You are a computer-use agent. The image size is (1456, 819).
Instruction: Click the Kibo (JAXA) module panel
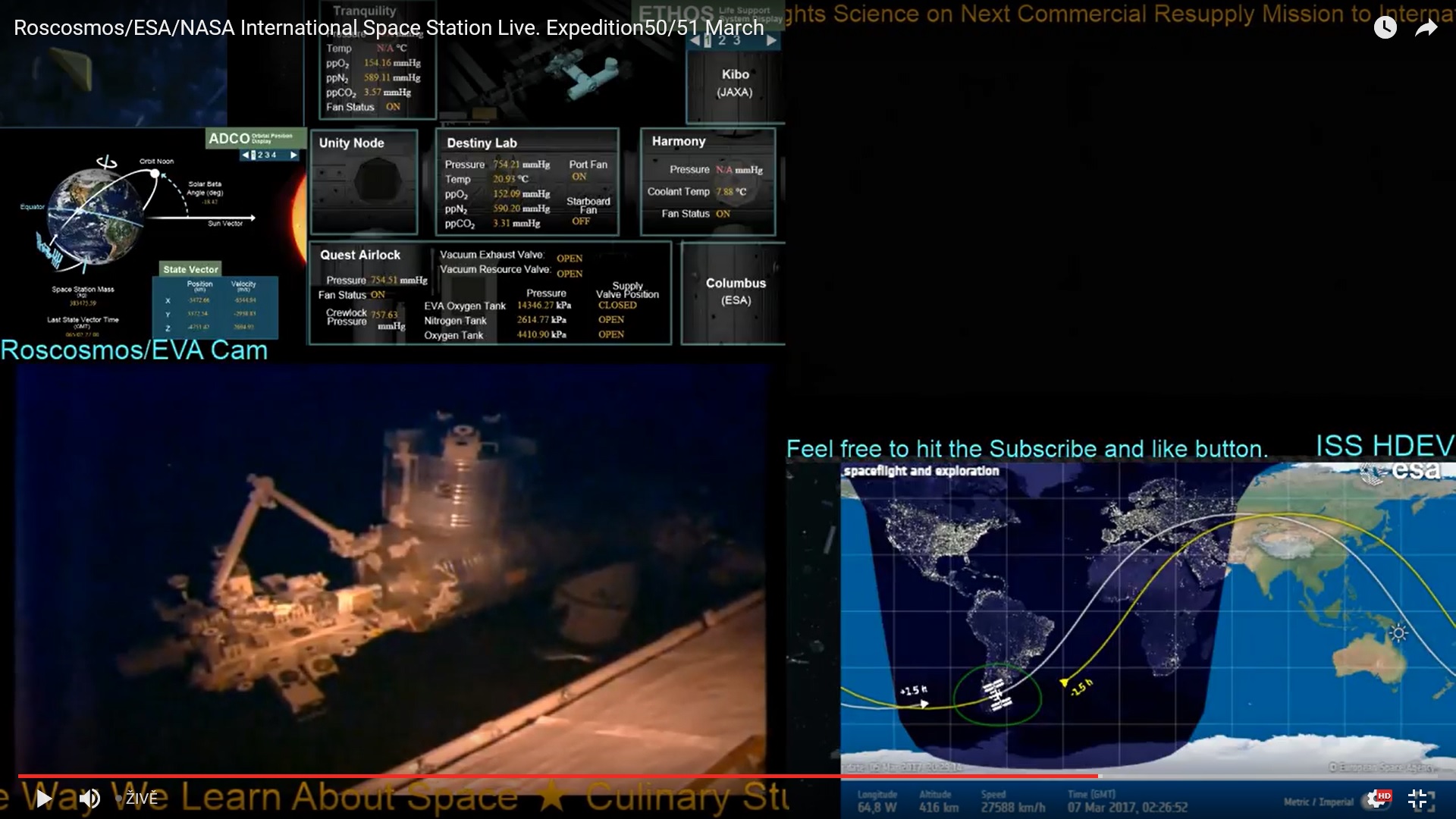pos(735,83)
